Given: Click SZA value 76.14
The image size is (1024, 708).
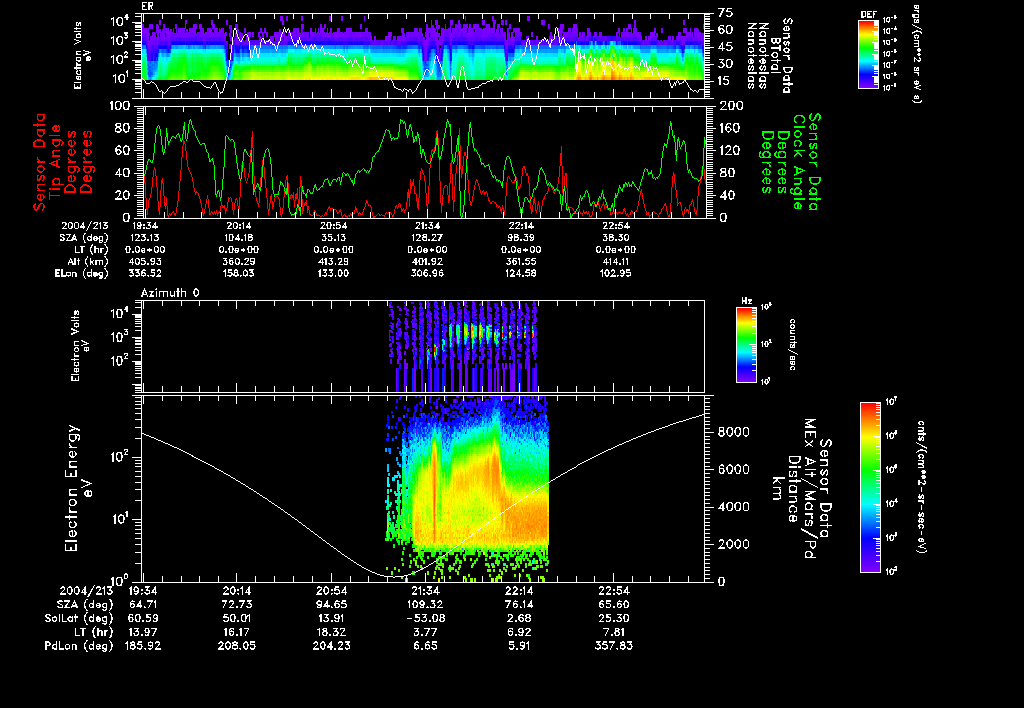Looking at the screenshot, I should [x=519, y=605].
